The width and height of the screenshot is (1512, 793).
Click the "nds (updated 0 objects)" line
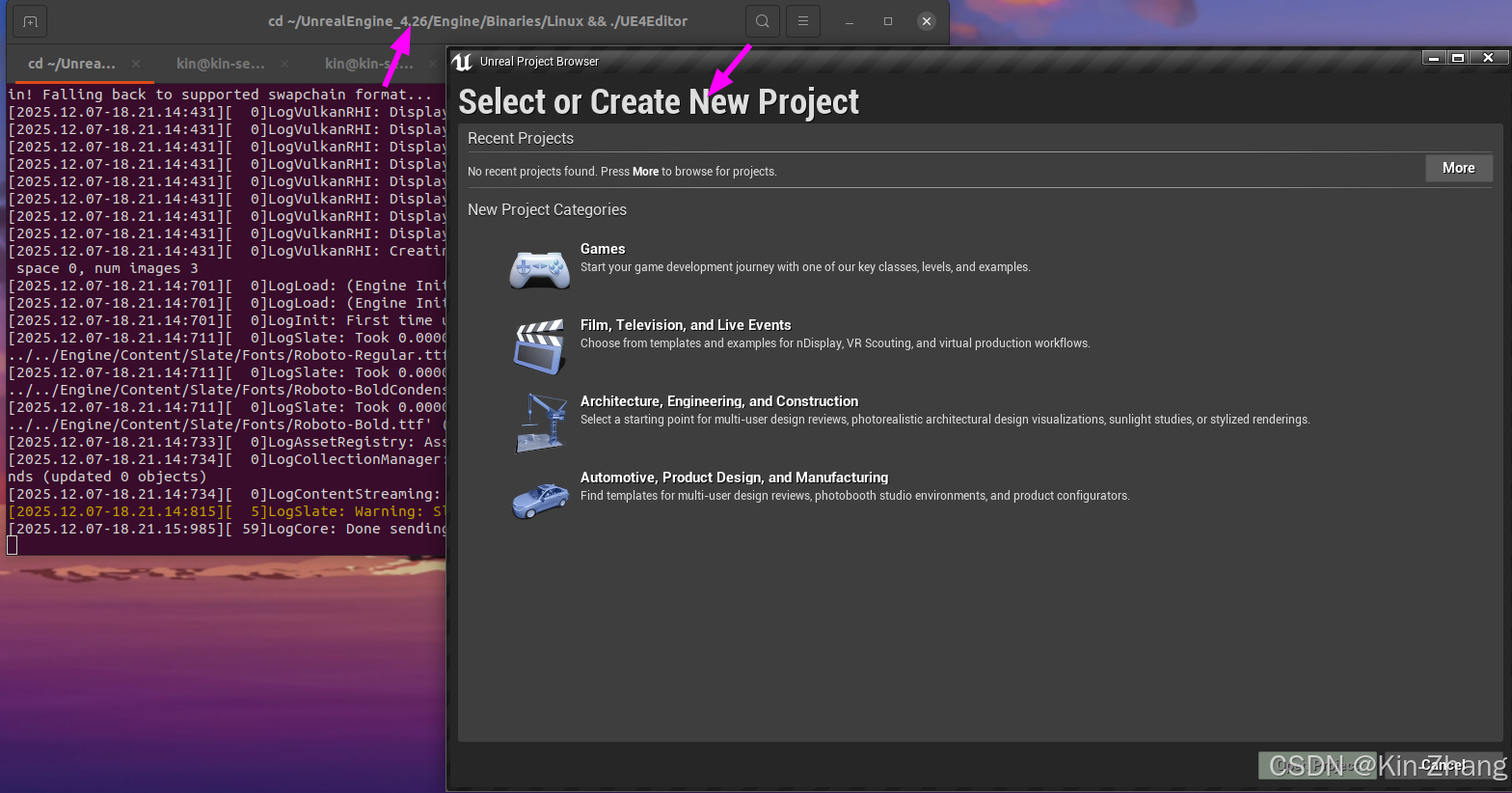[x=107, y=477]
